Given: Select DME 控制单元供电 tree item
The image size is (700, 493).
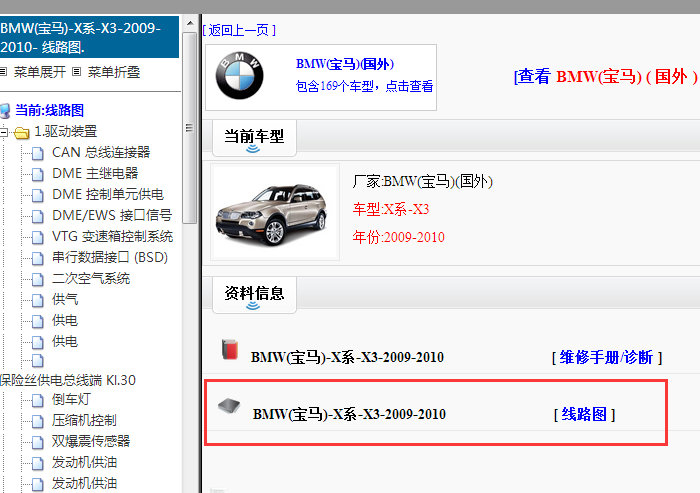Looking at the screenshot, I should point(108,194).
